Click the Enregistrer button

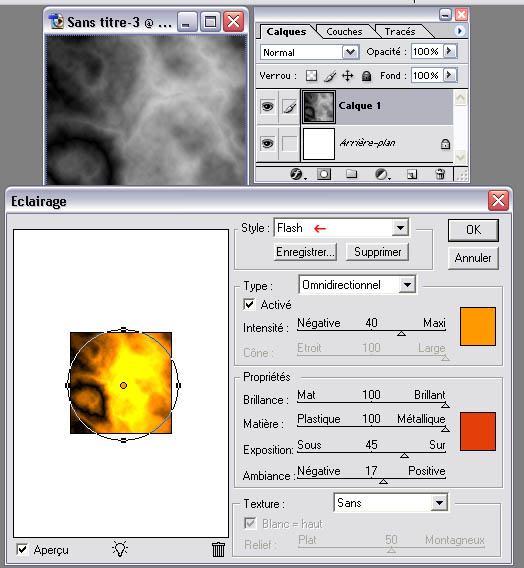tap(305, 252)
